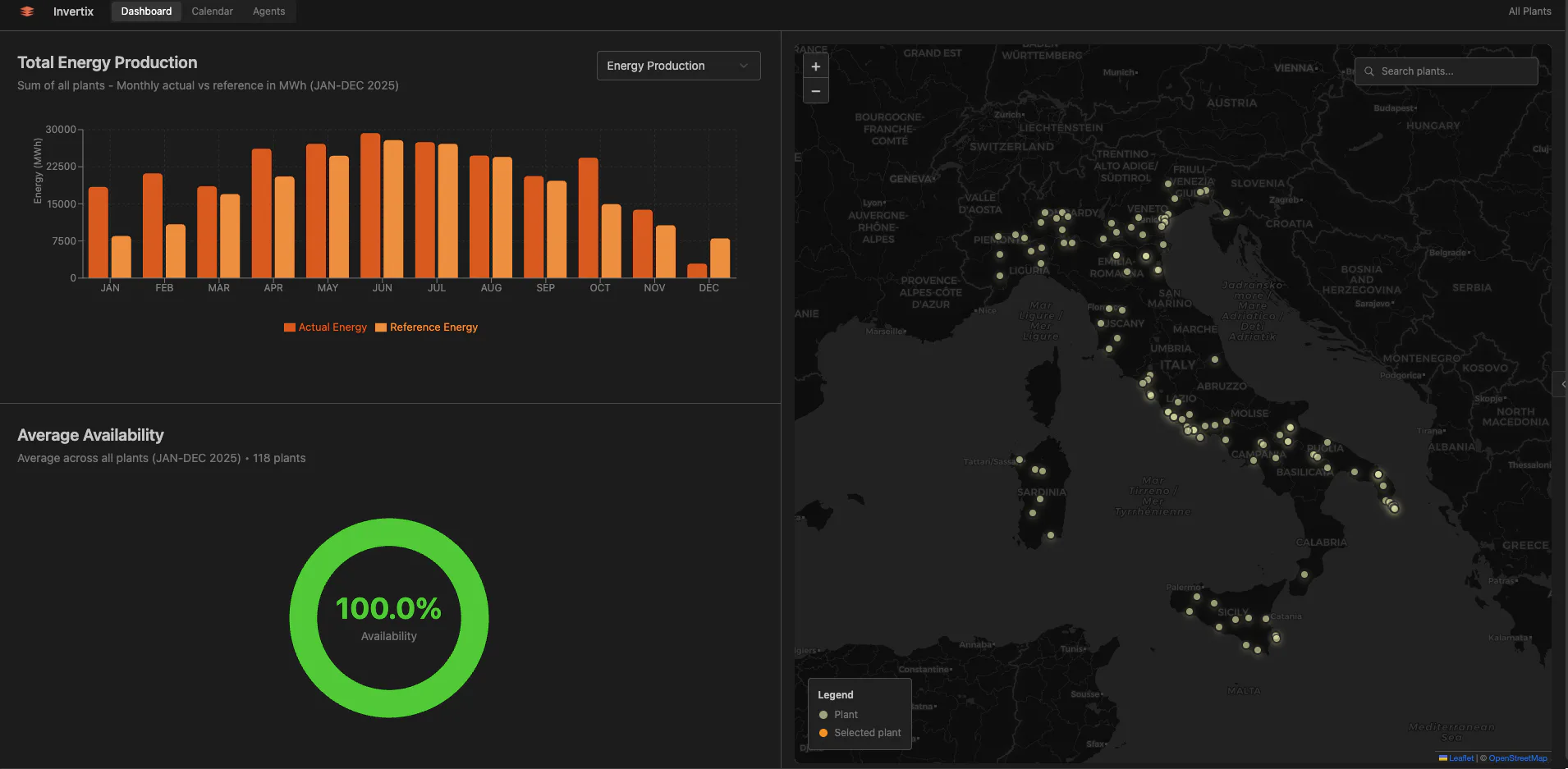Zoom in on the map
Screen dimensions: 1568x769
point(816,66)
